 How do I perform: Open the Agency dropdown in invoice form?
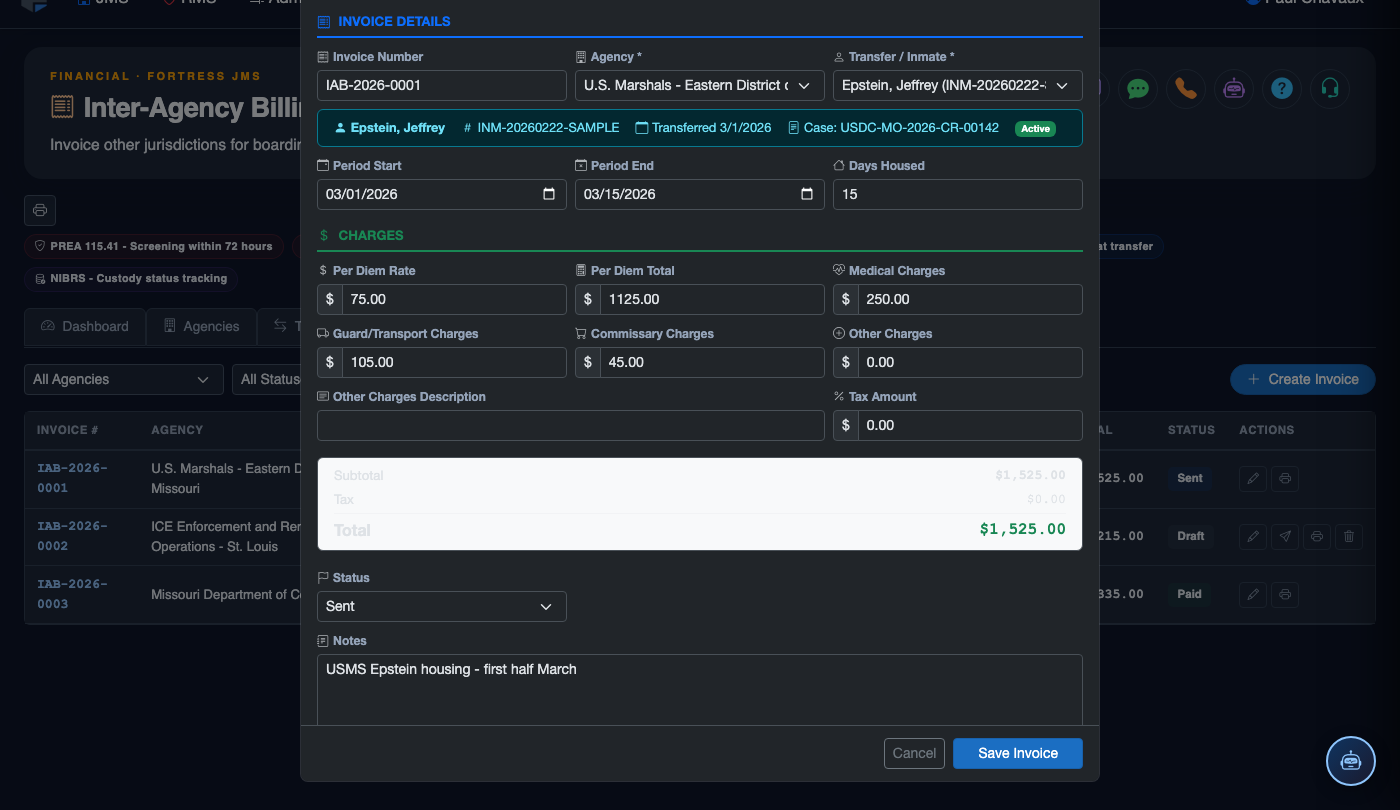tap(700, 85)
